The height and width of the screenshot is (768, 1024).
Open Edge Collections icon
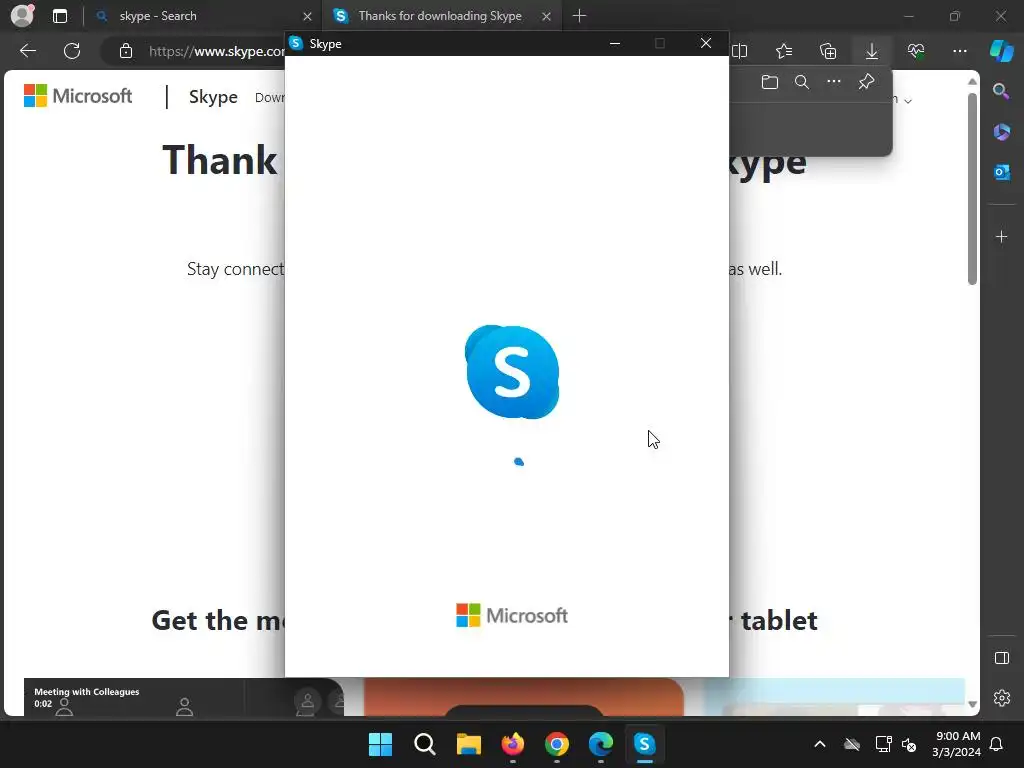(828, 51)
